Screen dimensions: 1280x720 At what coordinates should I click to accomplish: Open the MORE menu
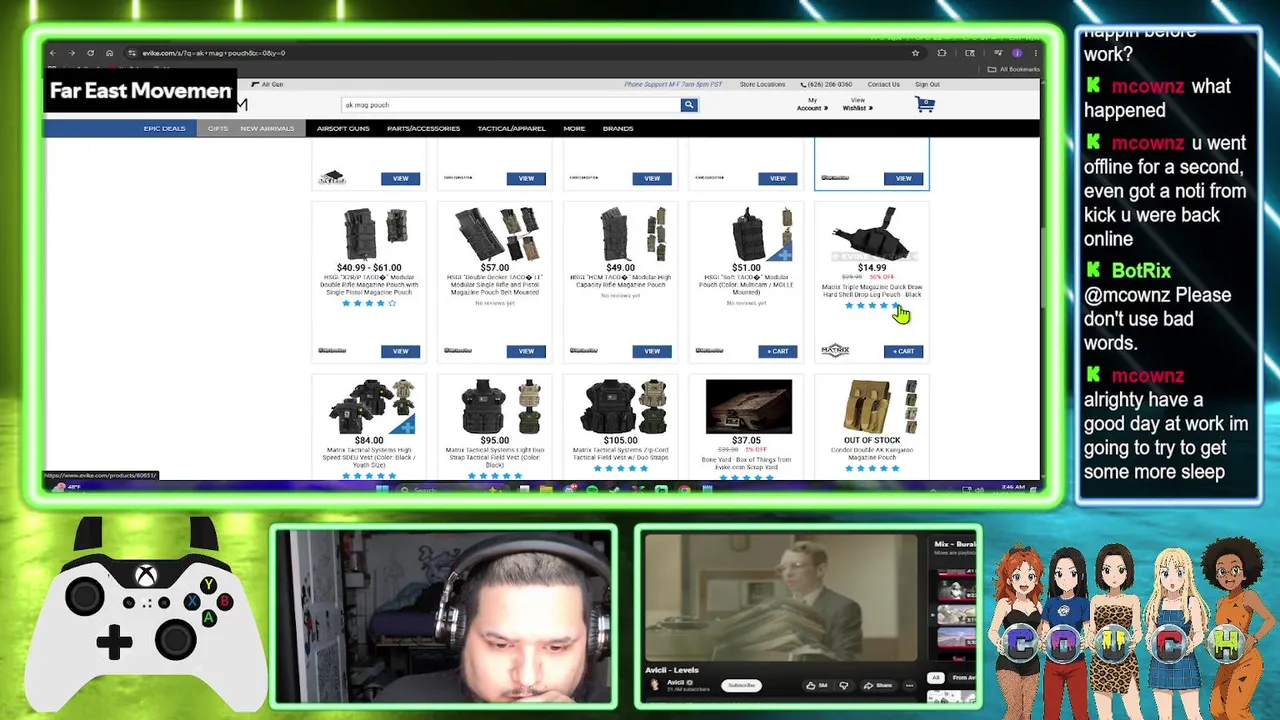click(x=574, y=128)
